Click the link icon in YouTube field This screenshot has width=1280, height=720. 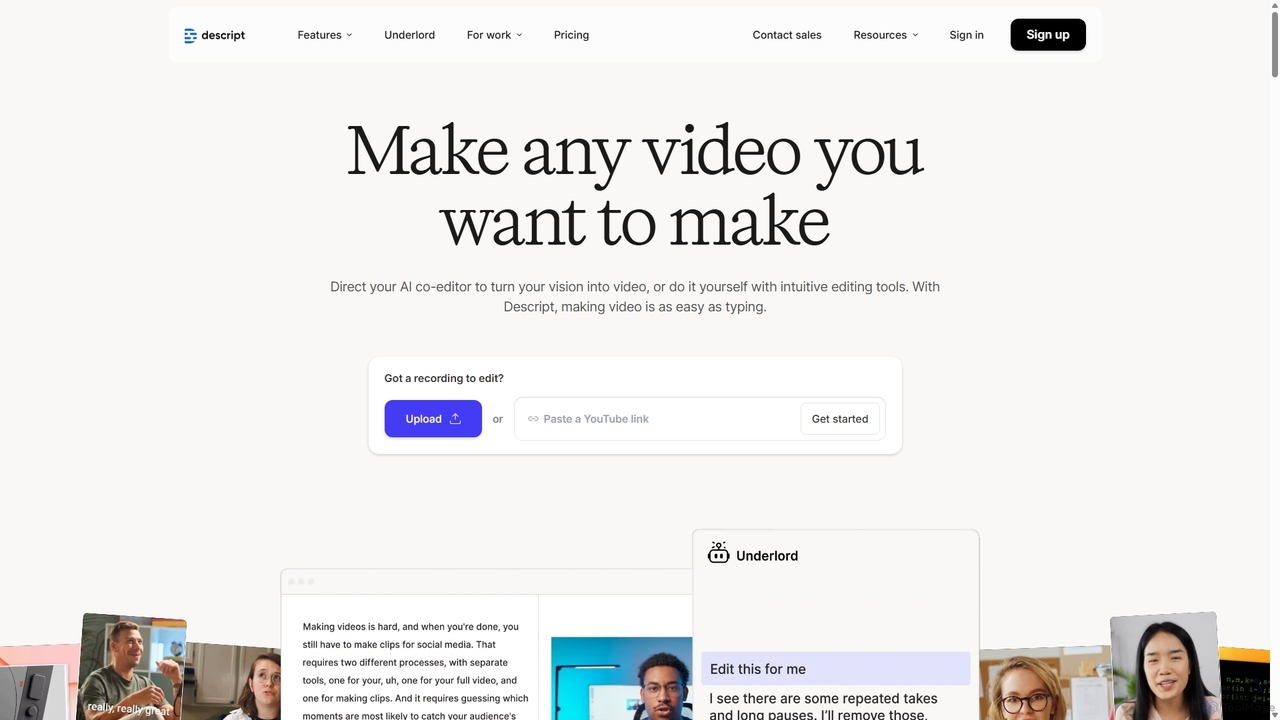coord(533,419)
